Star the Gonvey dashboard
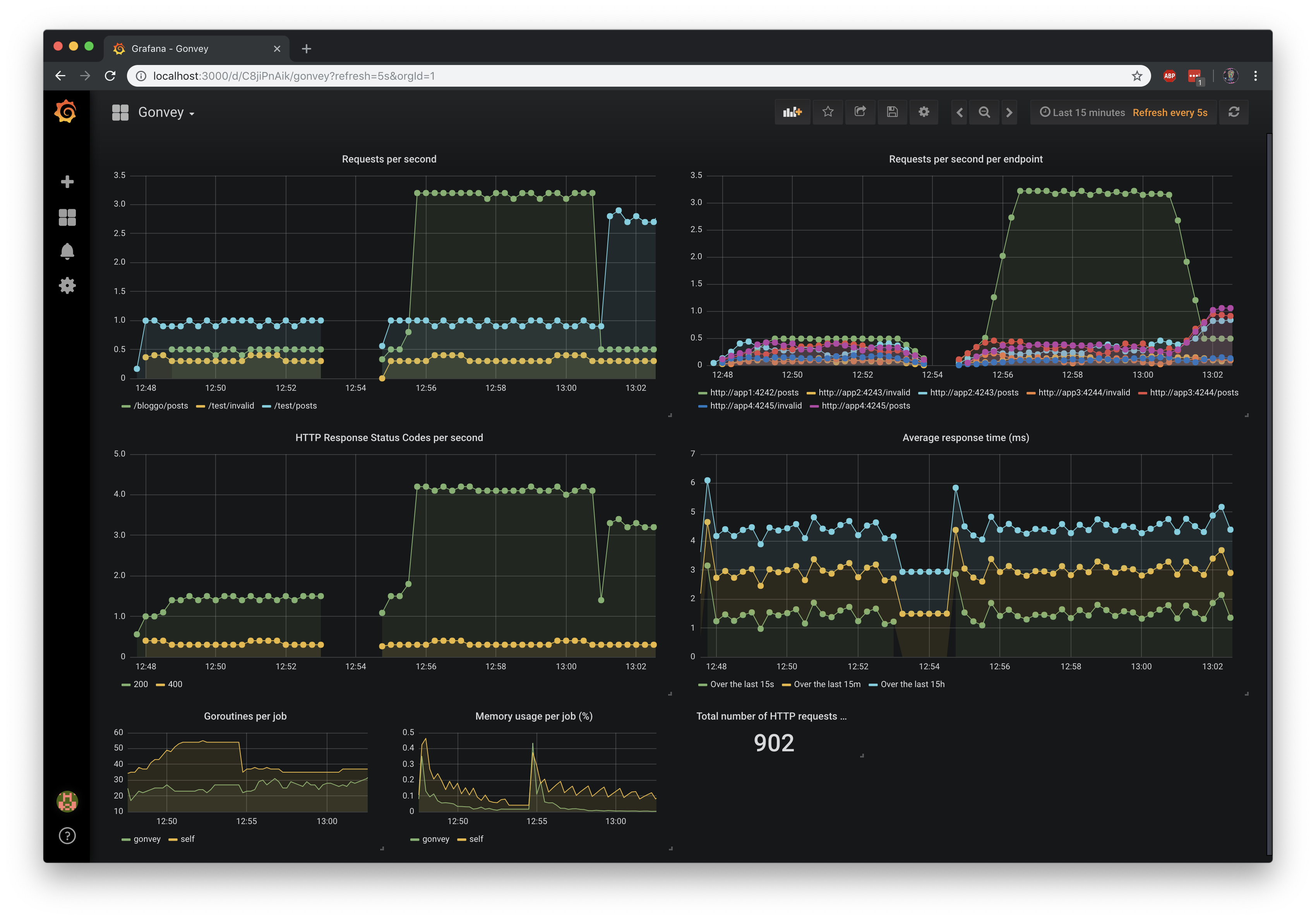This screenshot has height=920, width=1316. (828, 112)
